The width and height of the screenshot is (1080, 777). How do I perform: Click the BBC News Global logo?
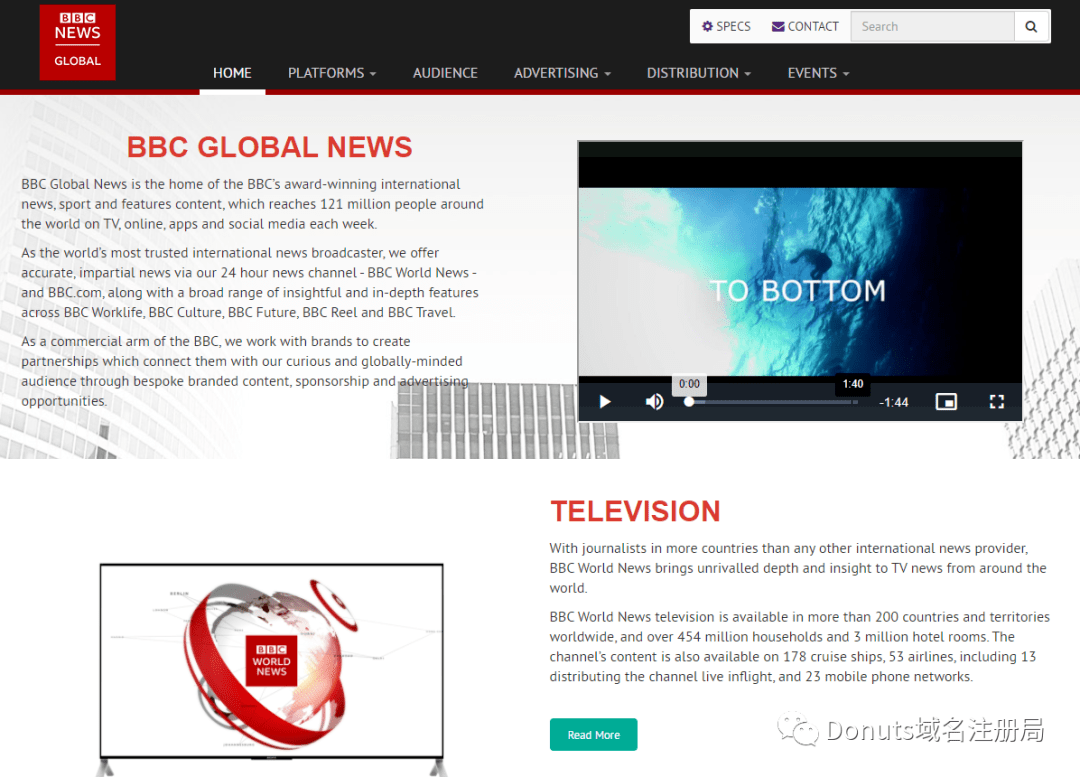click(x=77, y=42)
